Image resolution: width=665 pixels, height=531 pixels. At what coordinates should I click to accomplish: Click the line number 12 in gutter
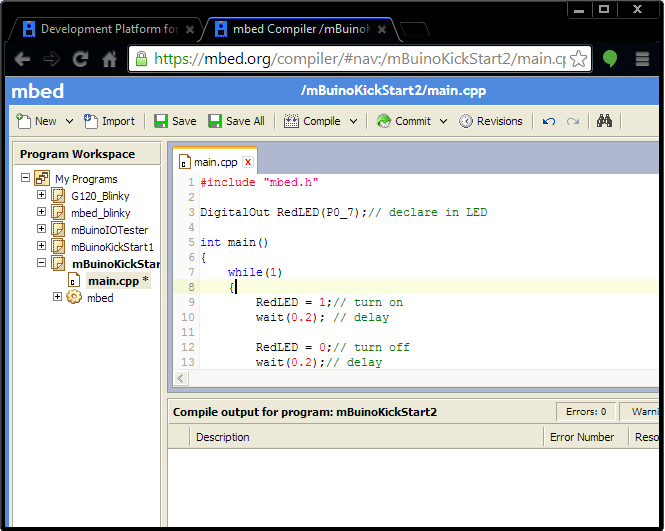188,347
